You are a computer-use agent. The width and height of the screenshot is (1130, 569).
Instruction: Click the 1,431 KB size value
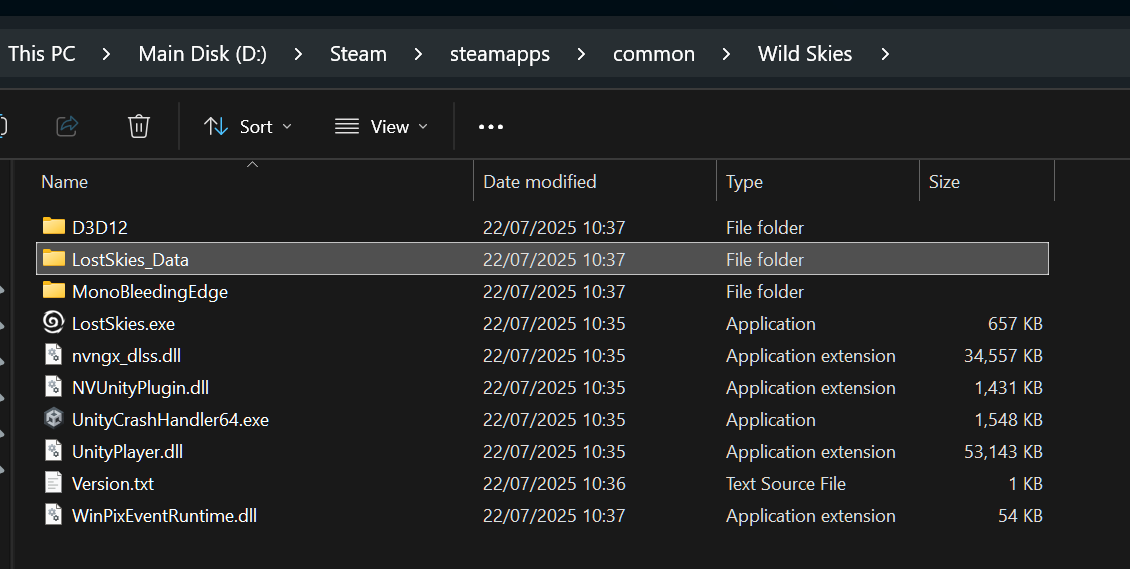pos(1008,387)
